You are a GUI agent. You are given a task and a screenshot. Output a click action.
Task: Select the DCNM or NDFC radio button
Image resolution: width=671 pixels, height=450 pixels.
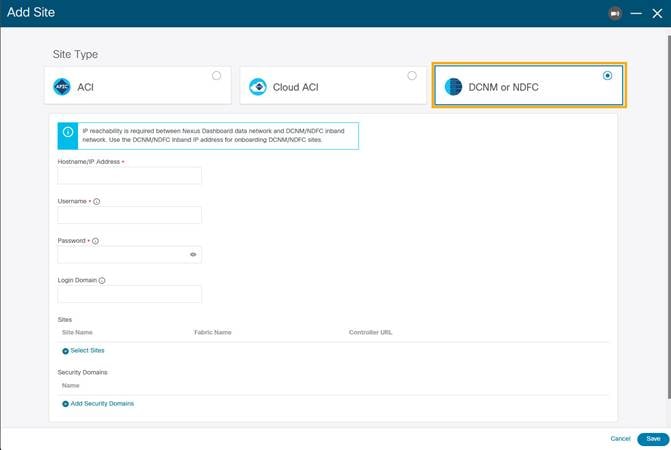607,76
